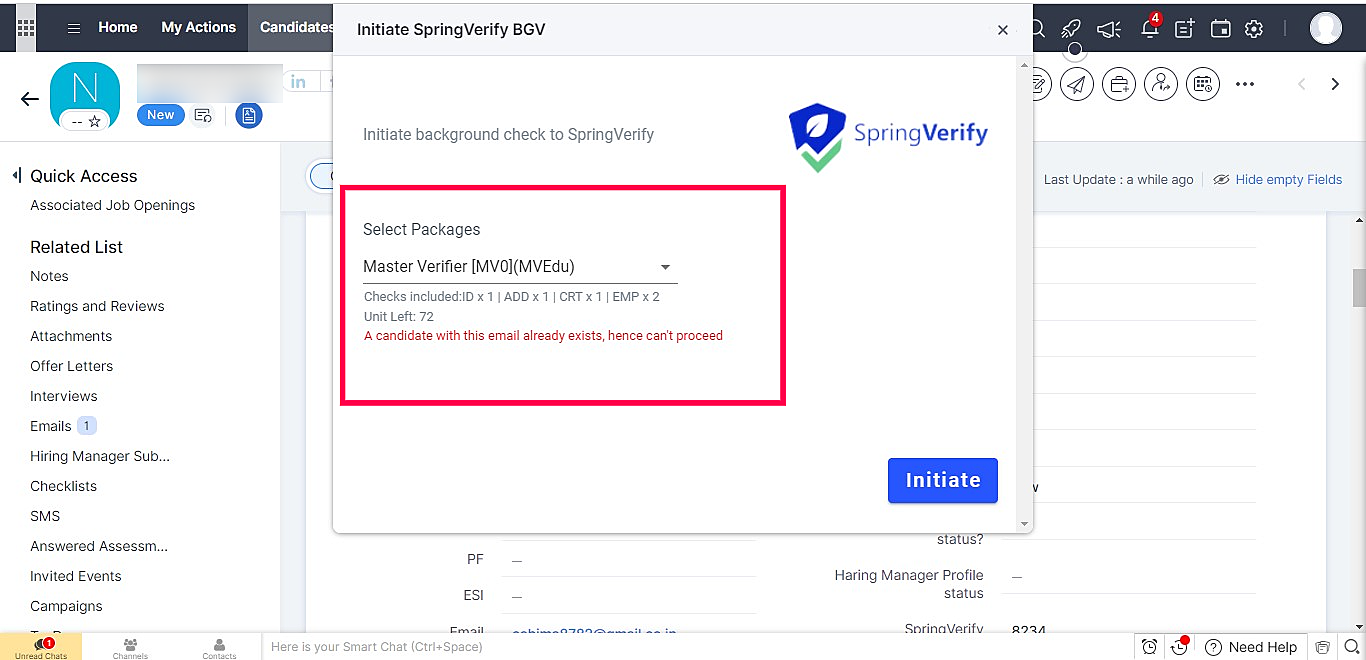This screenshot has height=660, width=1366.
Task: Click the Initiate button
Action: click(x=942, y=480)
